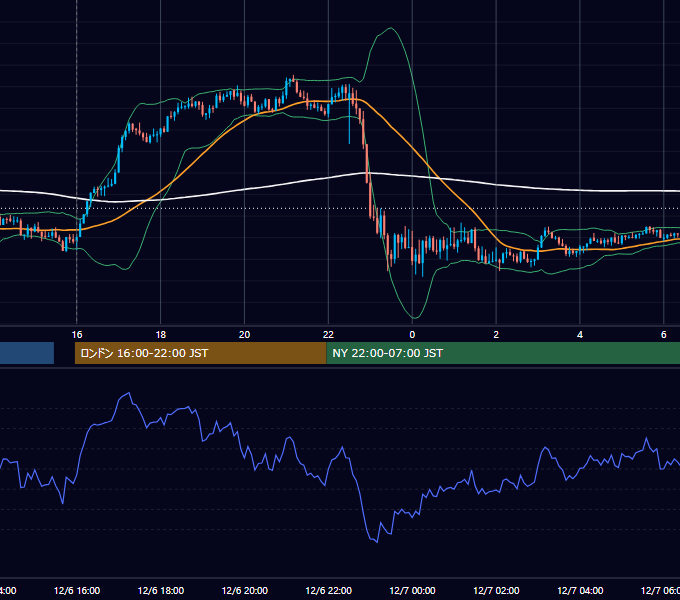The image size is (680, 600).
Task: Click the blue session bar before London
Action: pos(27,353)
